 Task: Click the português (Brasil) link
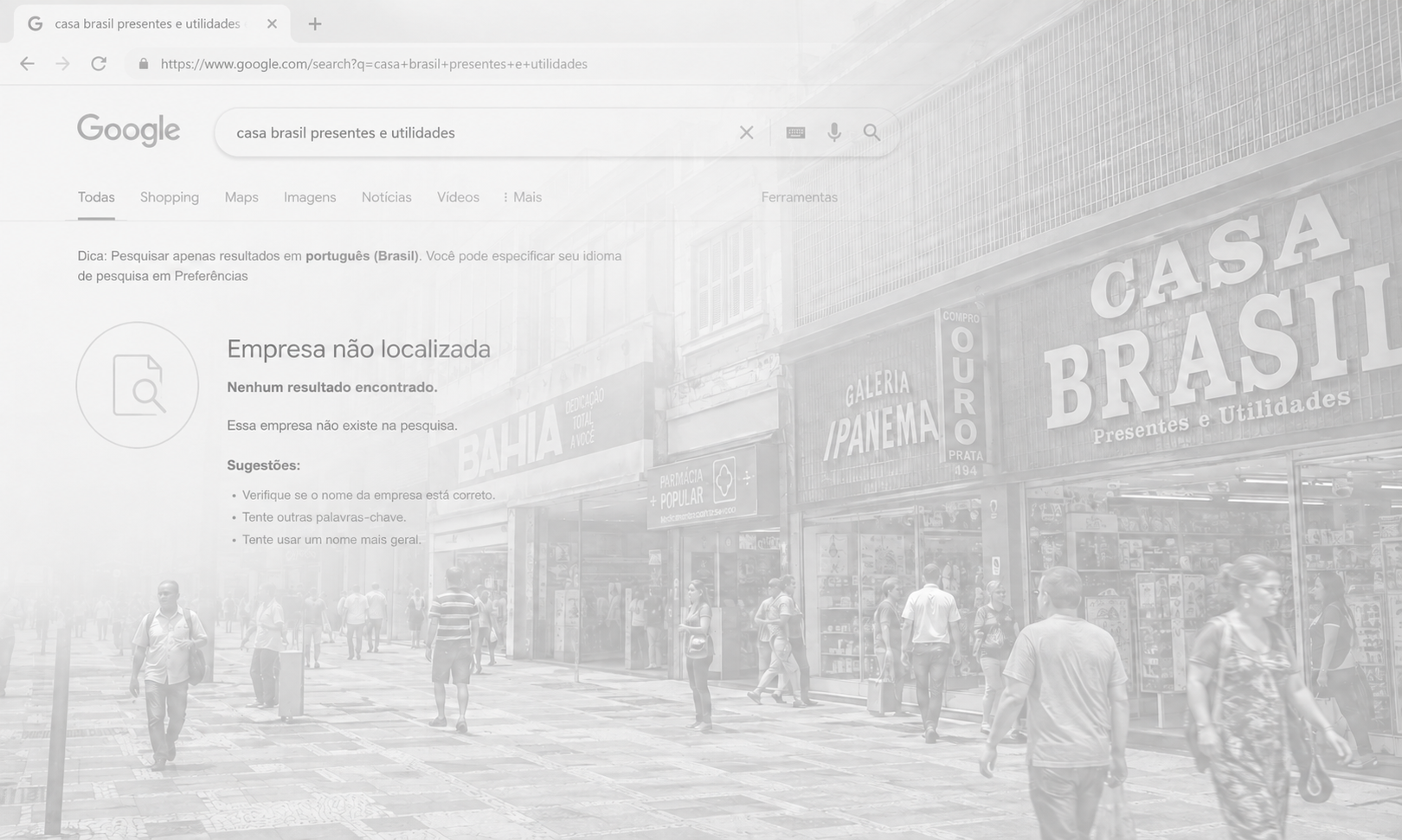coord(362,256)
